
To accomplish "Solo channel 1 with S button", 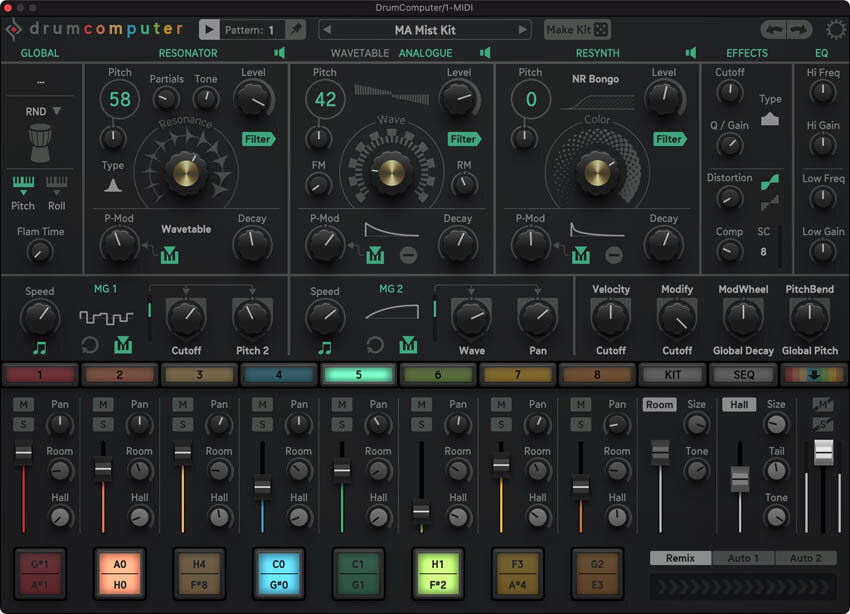I will 23,424.
